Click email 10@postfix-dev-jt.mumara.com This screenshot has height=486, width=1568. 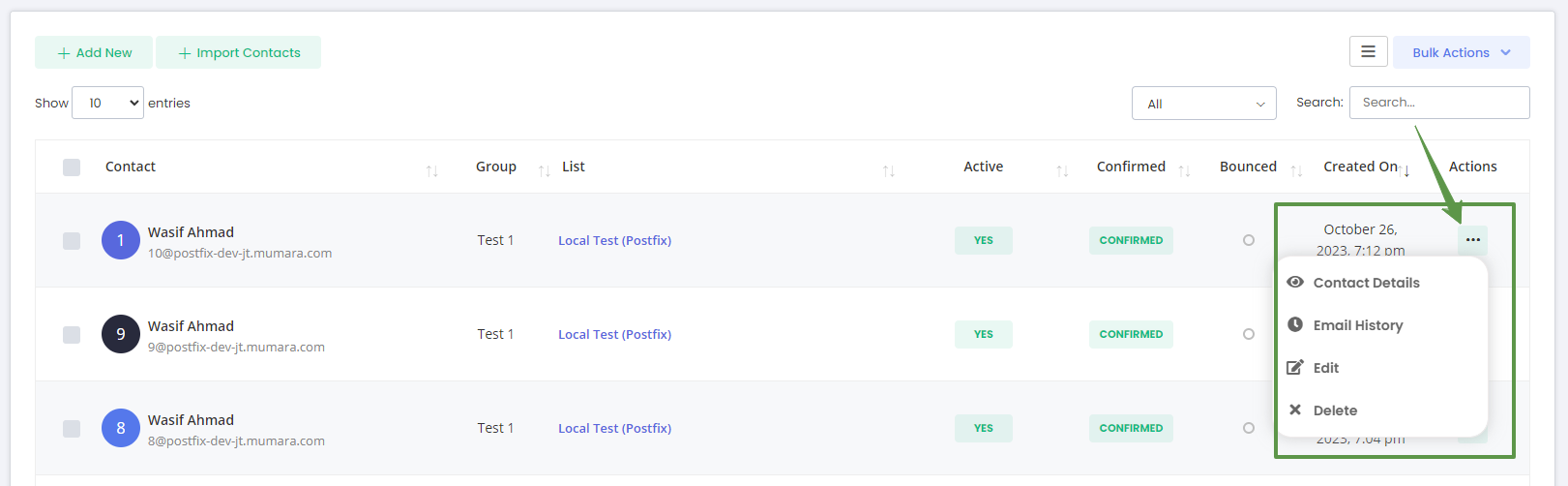pyautogui.click(x=240, y=253)
